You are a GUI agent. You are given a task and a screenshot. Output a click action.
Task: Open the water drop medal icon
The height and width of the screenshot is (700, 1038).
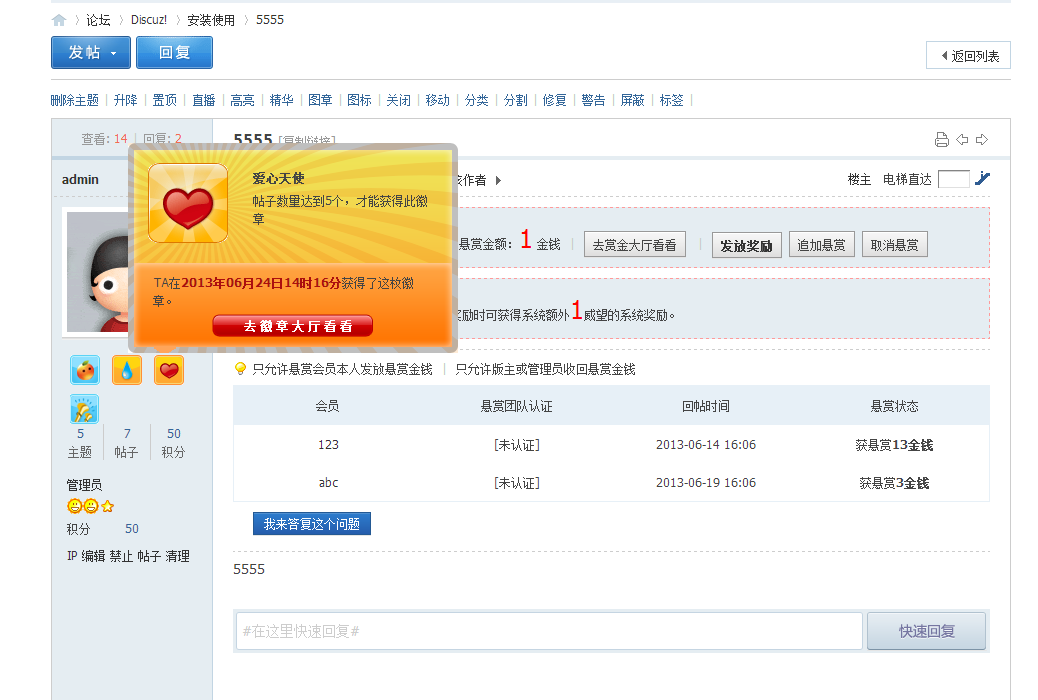coord(127,370)
